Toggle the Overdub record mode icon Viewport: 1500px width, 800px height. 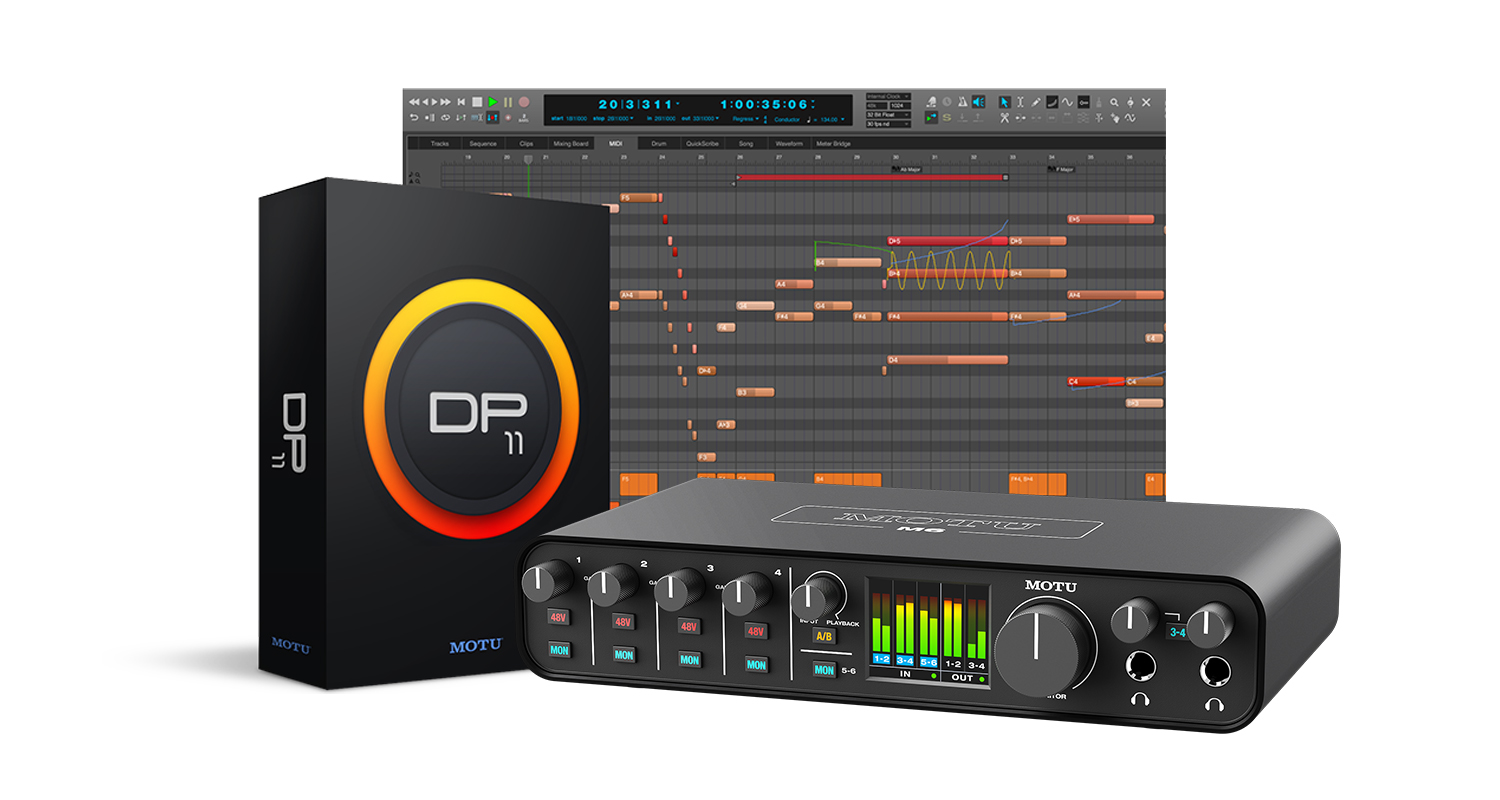(508, 118)
